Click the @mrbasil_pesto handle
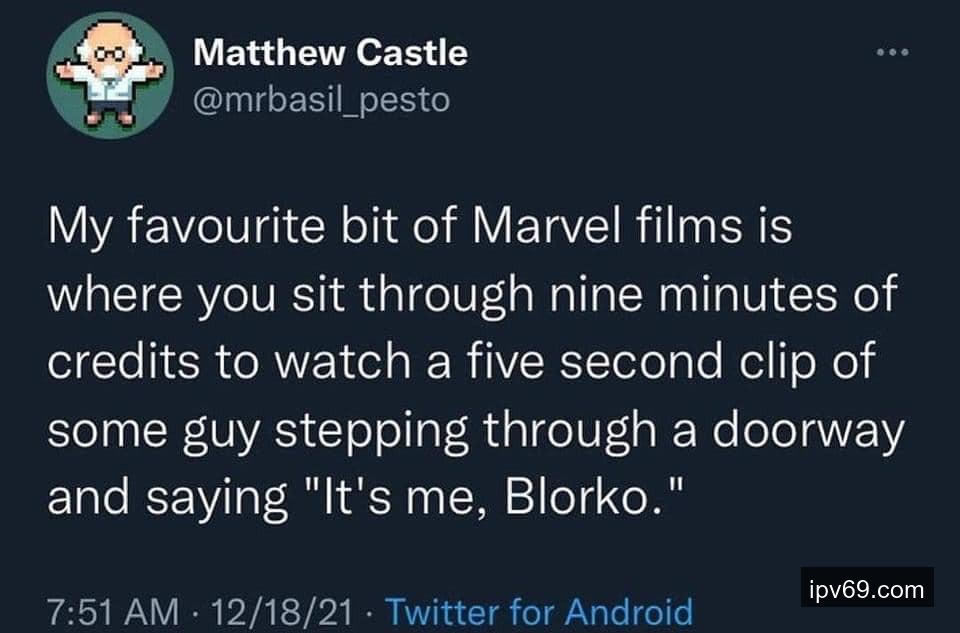 coord(321,101)
